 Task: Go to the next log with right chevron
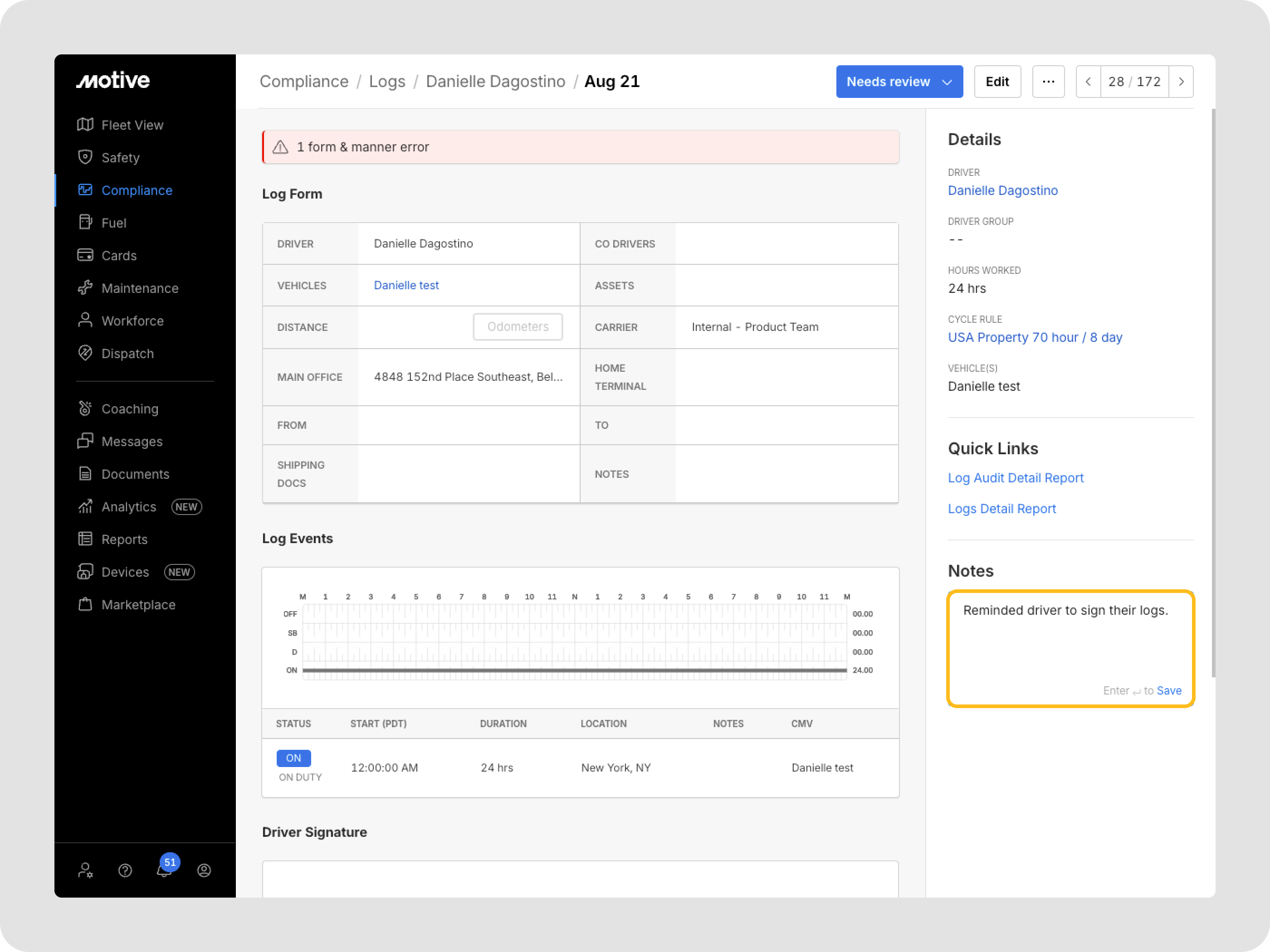tap(1181, 82)
